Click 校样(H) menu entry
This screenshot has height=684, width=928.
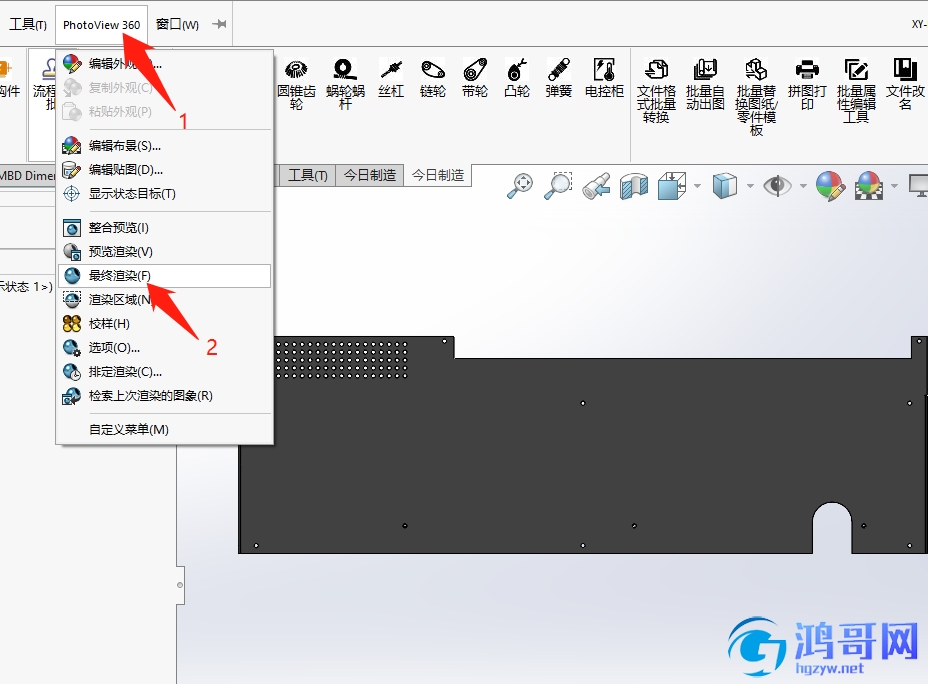coord(165,324)
